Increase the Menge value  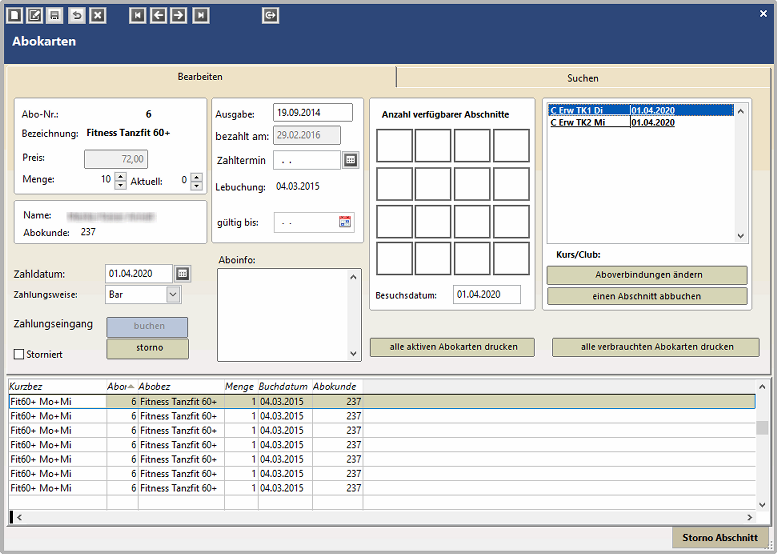click(x=120, y=175)
